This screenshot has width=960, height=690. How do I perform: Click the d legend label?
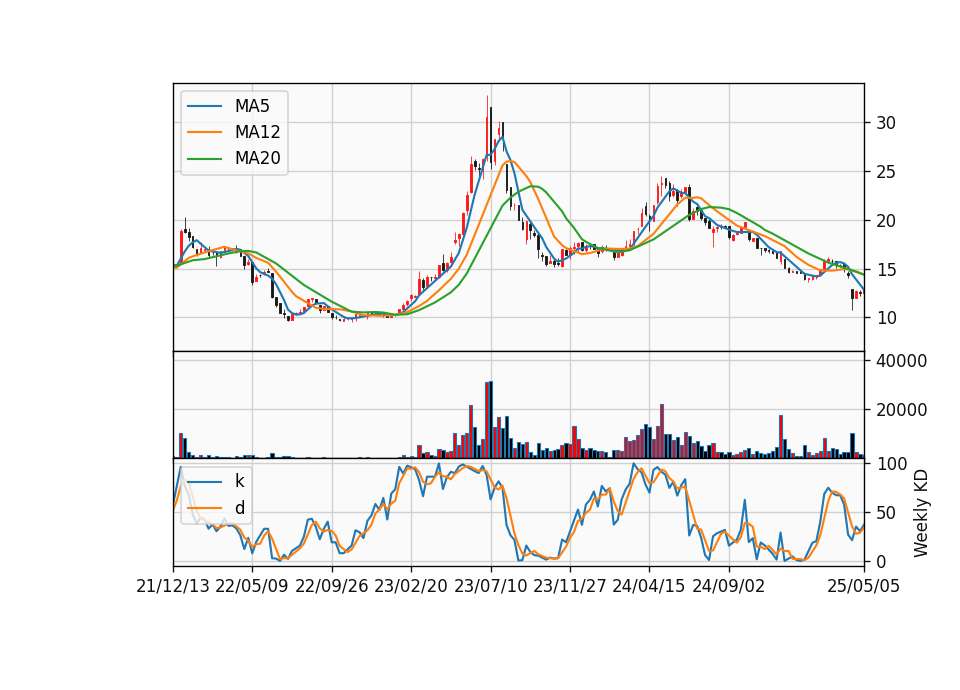[x=239, y=508]
